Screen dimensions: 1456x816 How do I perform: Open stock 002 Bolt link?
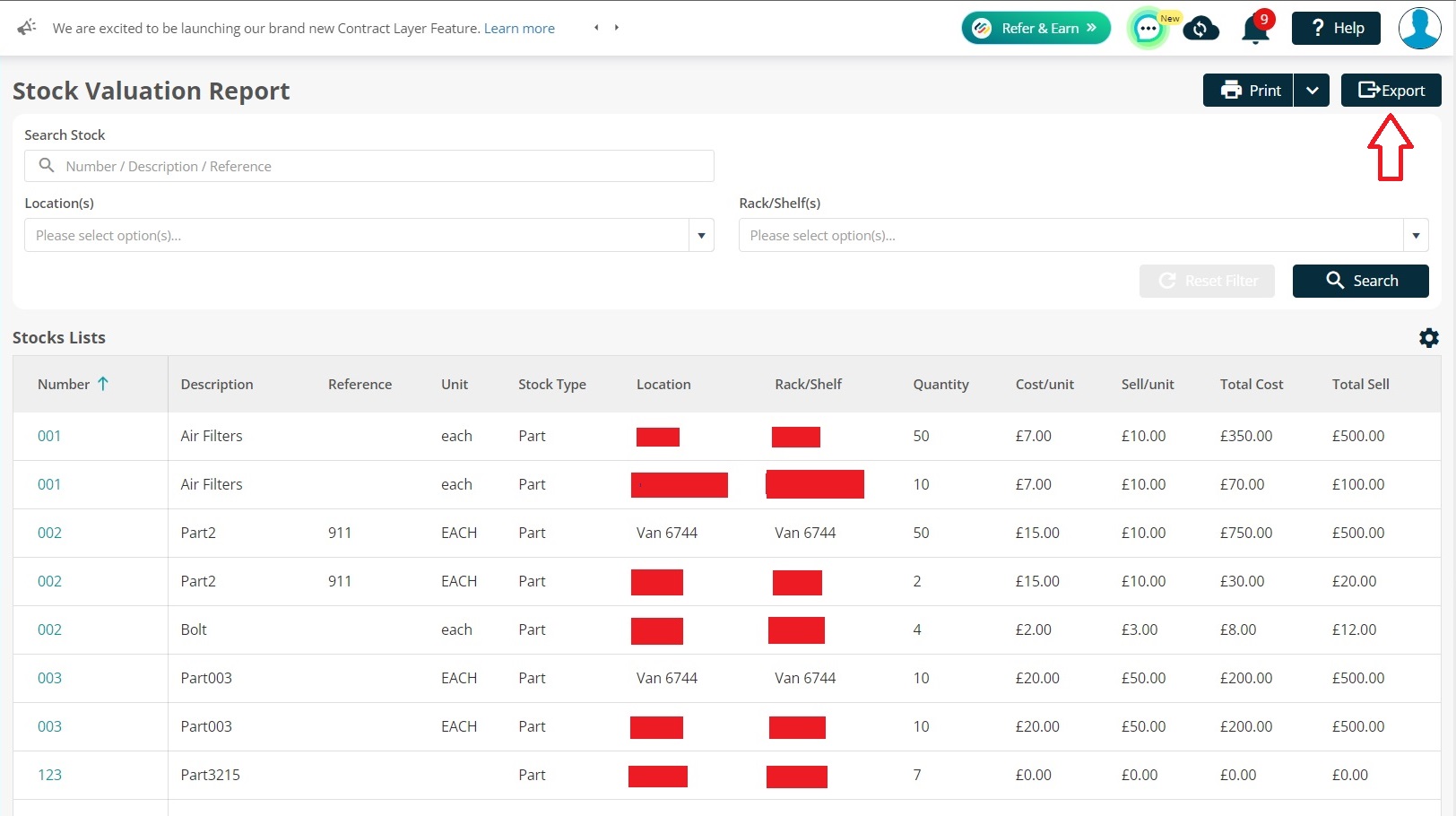pyautogui.click(x=49, y=629)
